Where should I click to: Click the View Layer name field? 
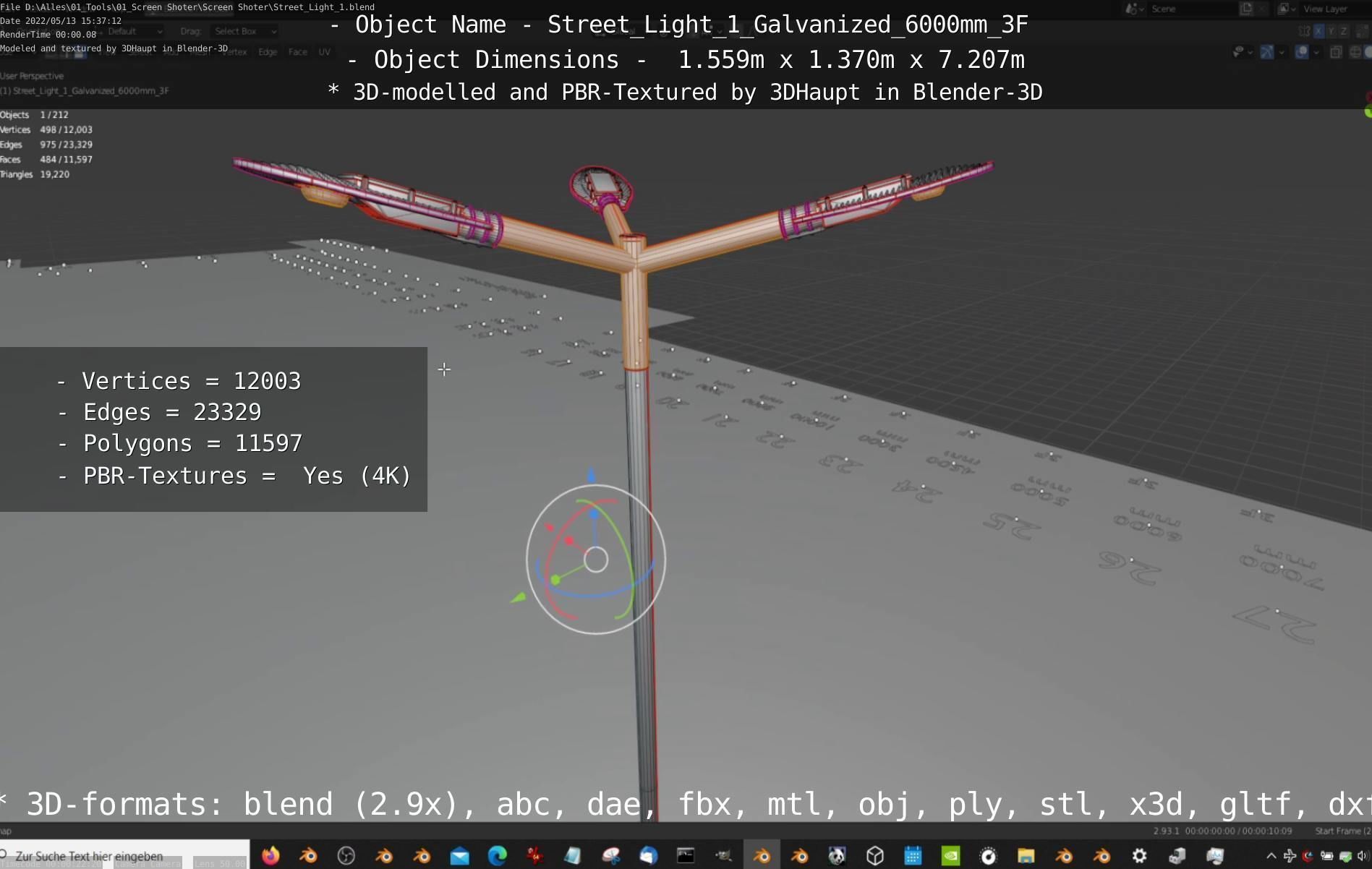1335,9
